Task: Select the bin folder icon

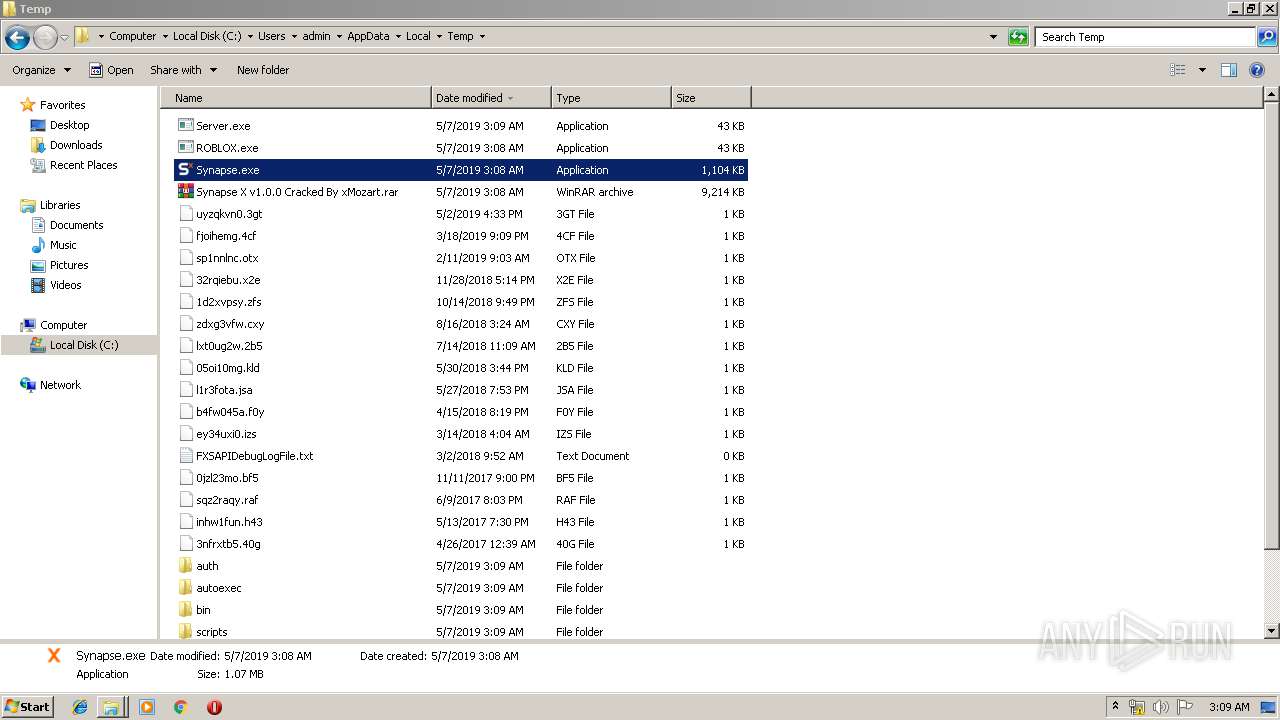Action: [185, 610]
